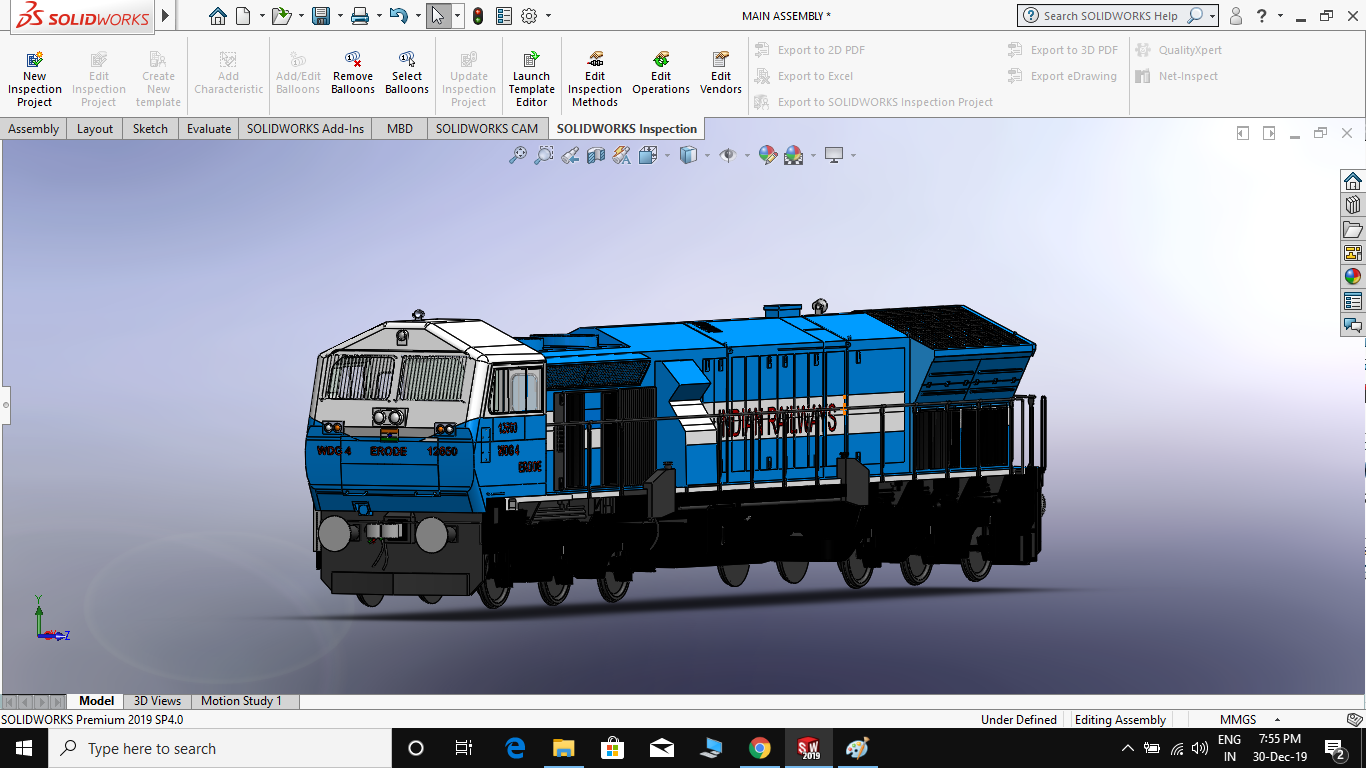
Task: Toggle Hide/Show Items eye icon
Action: coord(728,155)
